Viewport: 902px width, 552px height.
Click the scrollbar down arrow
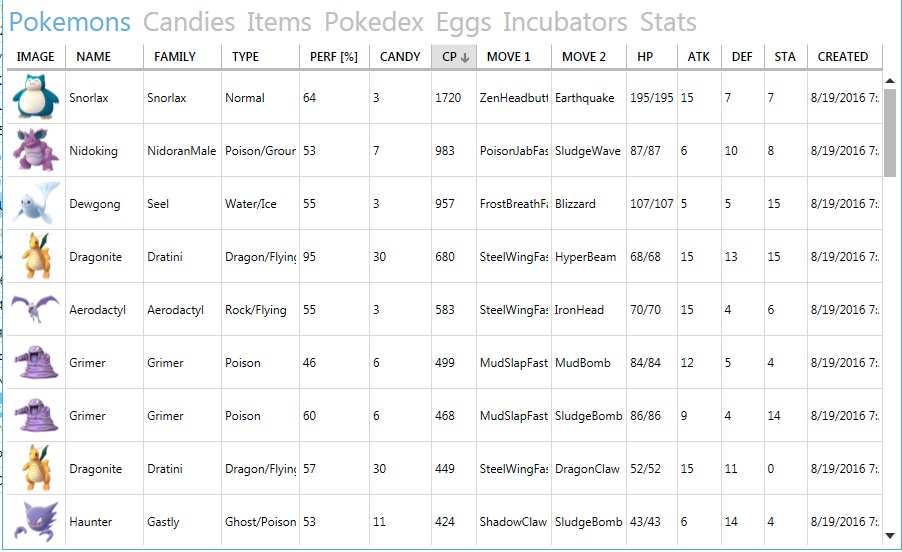pyautogui.click(x=890, y=535)
